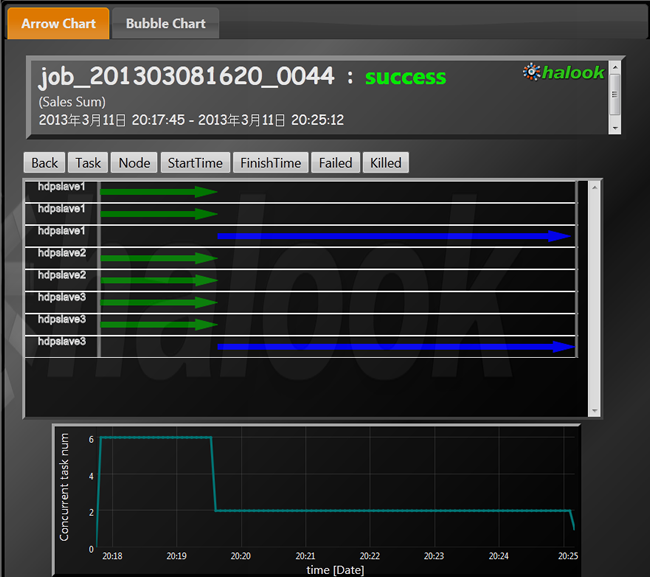Click the job time range text

pos(191,120)
